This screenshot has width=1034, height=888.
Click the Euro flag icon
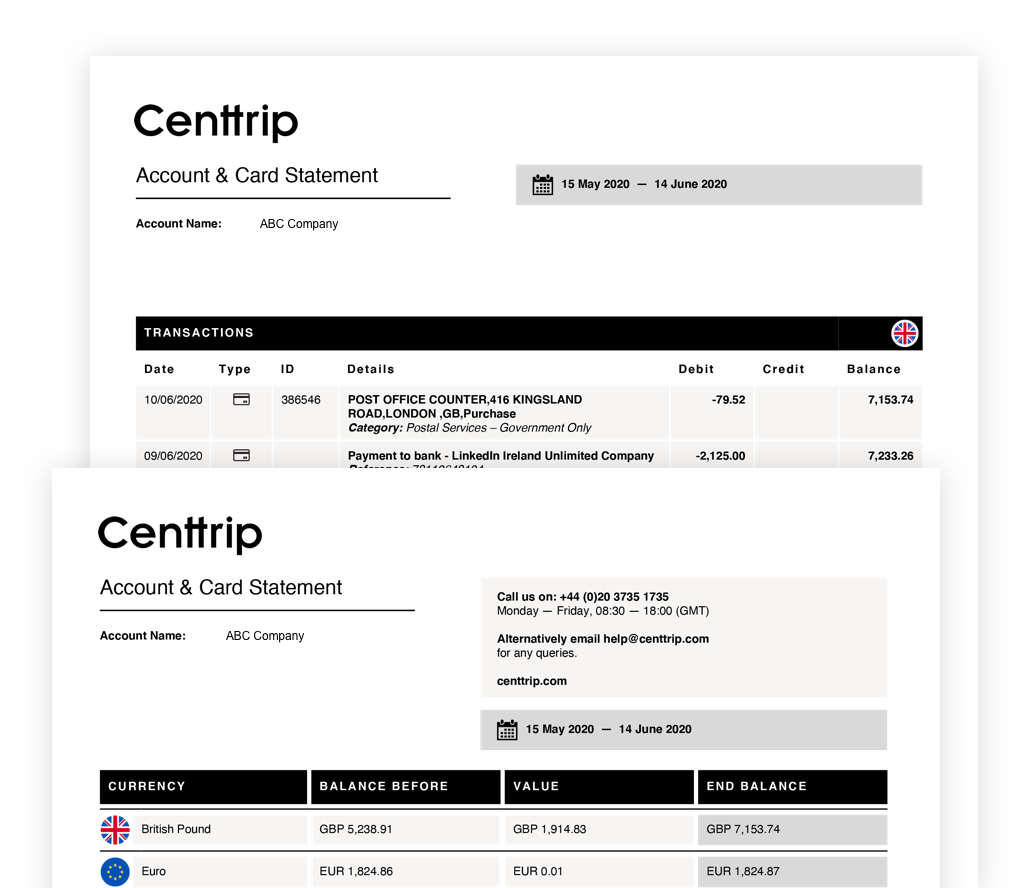(116, 871)
